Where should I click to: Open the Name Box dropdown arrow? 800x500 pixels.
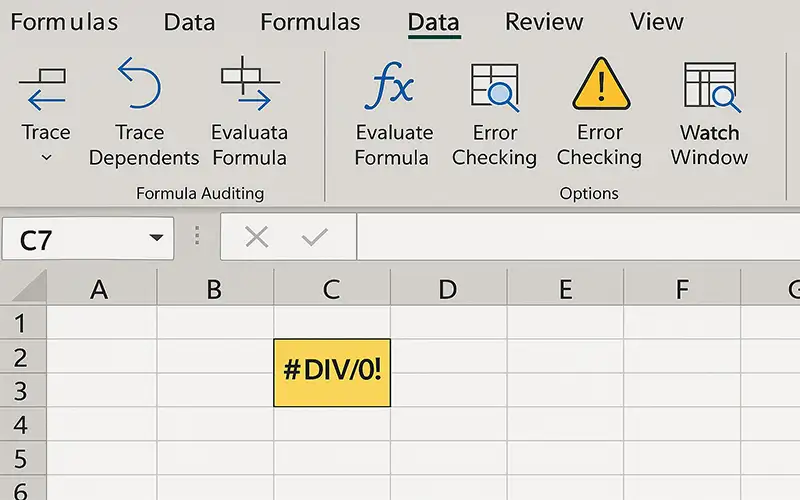(x=156, y=238)
